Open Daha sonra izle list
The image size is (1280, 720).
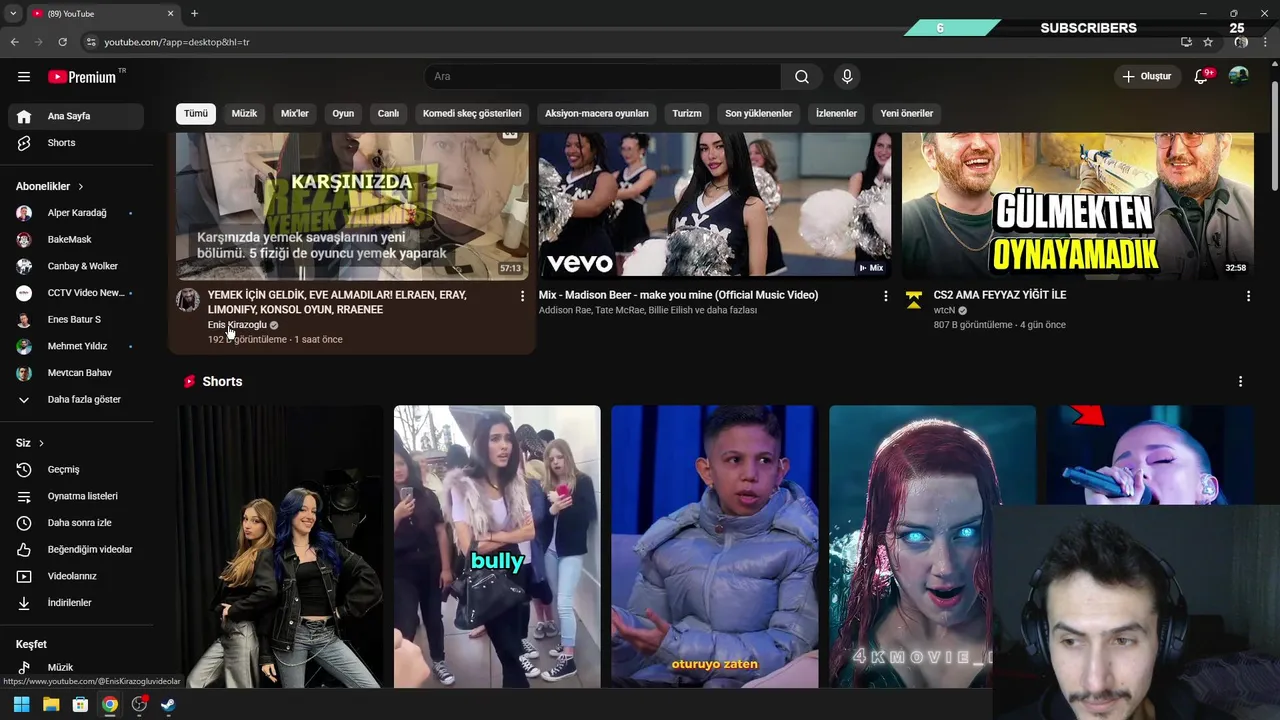point(76,523)
